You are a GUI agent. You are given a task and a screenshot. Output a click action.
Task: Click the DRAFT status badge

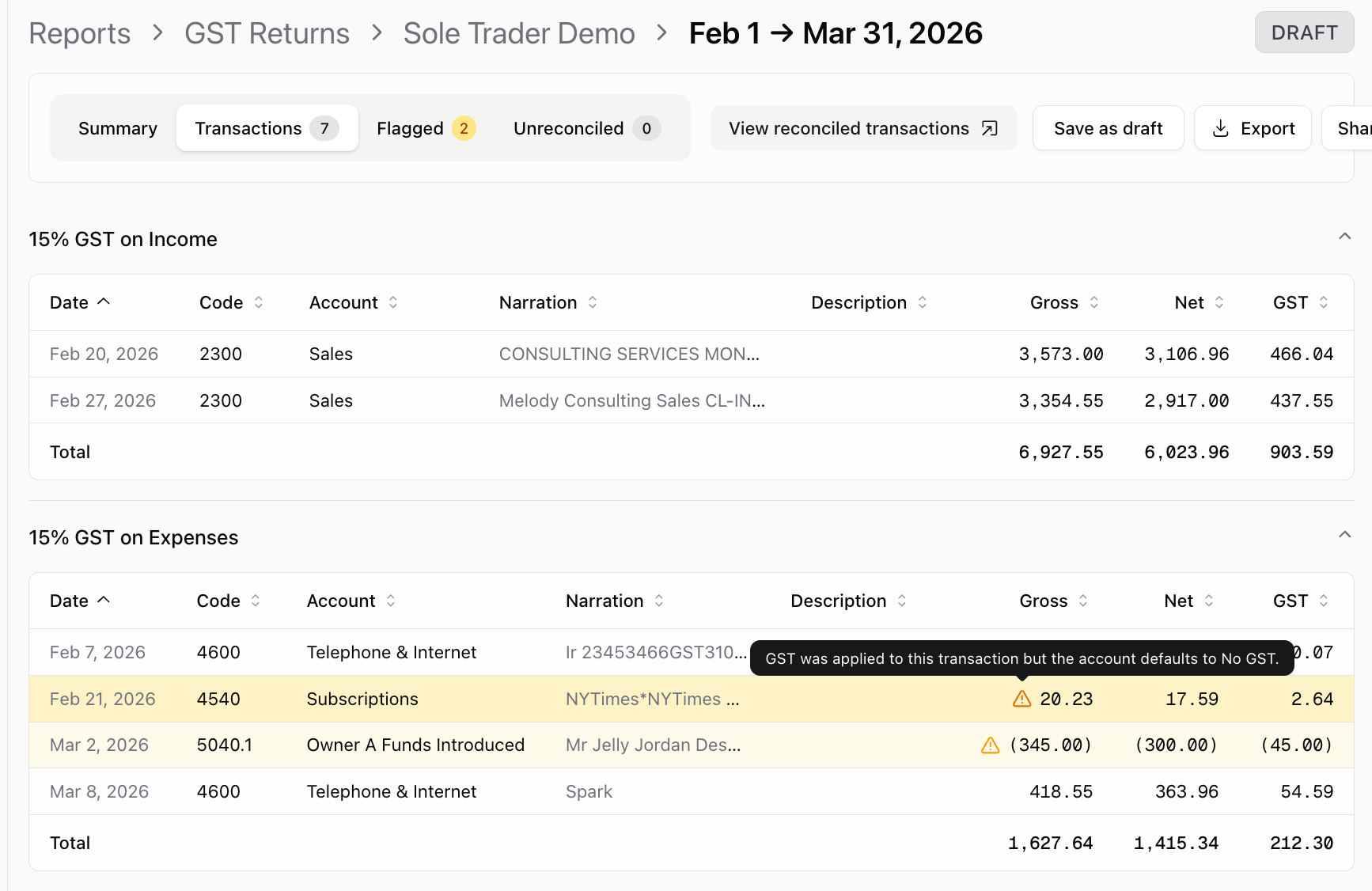[1304, 32]
